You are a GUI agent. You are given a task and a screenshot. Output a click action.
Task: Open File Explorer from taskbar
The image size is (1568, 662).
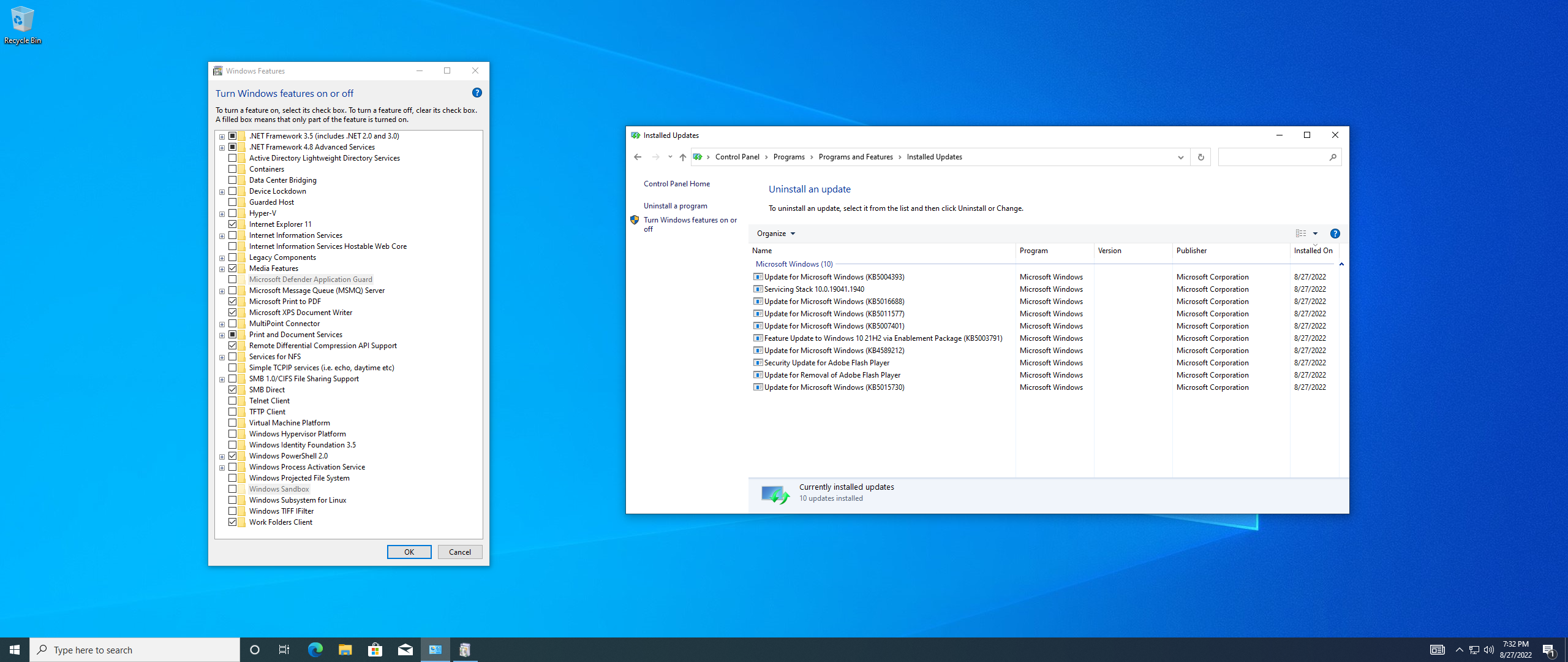pos(345,650)
